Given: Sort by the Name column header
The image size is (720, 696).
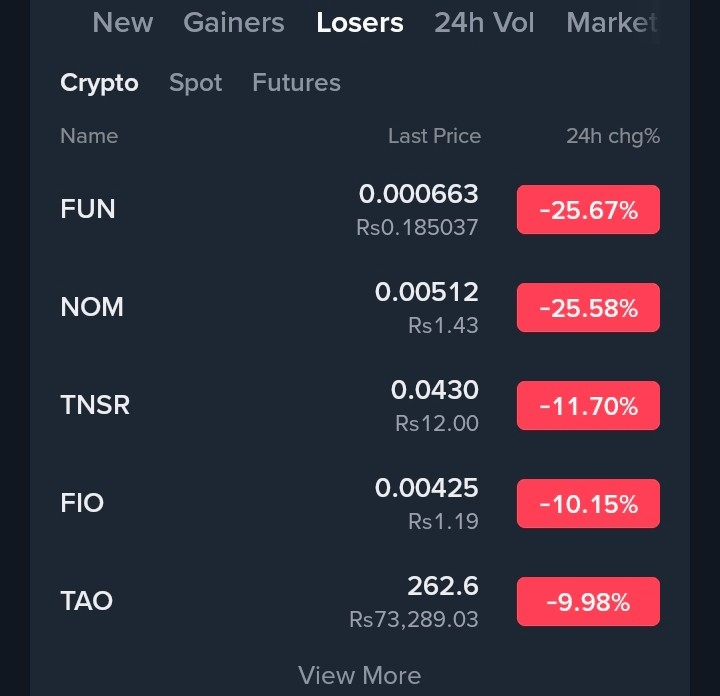Looking at the screenshot, I should pyautogui.click(x=89, y=136).
